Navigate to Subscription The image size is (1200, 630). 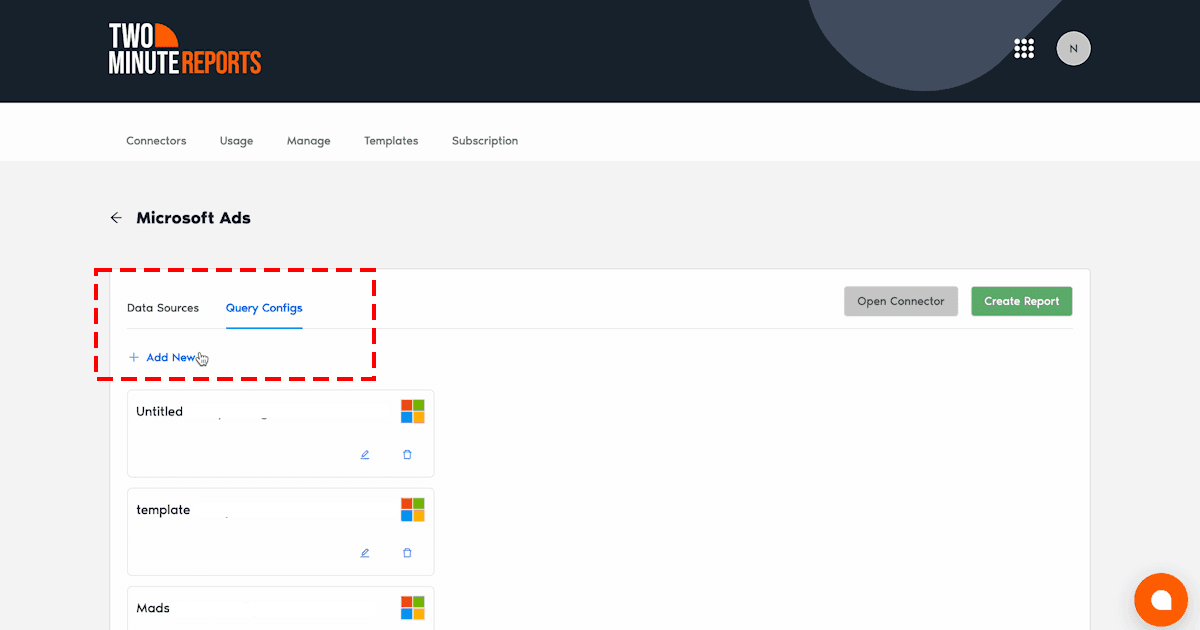(x=485, y=141)
